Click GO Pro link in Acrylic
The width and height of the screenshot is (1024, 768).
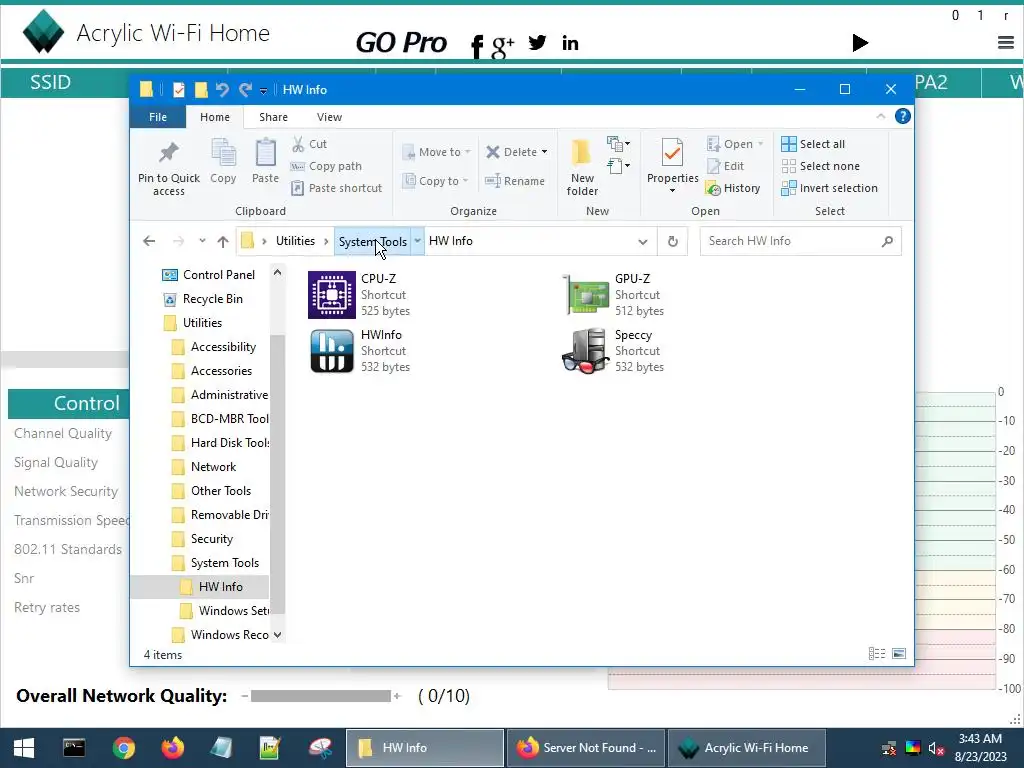click(401, 42)
